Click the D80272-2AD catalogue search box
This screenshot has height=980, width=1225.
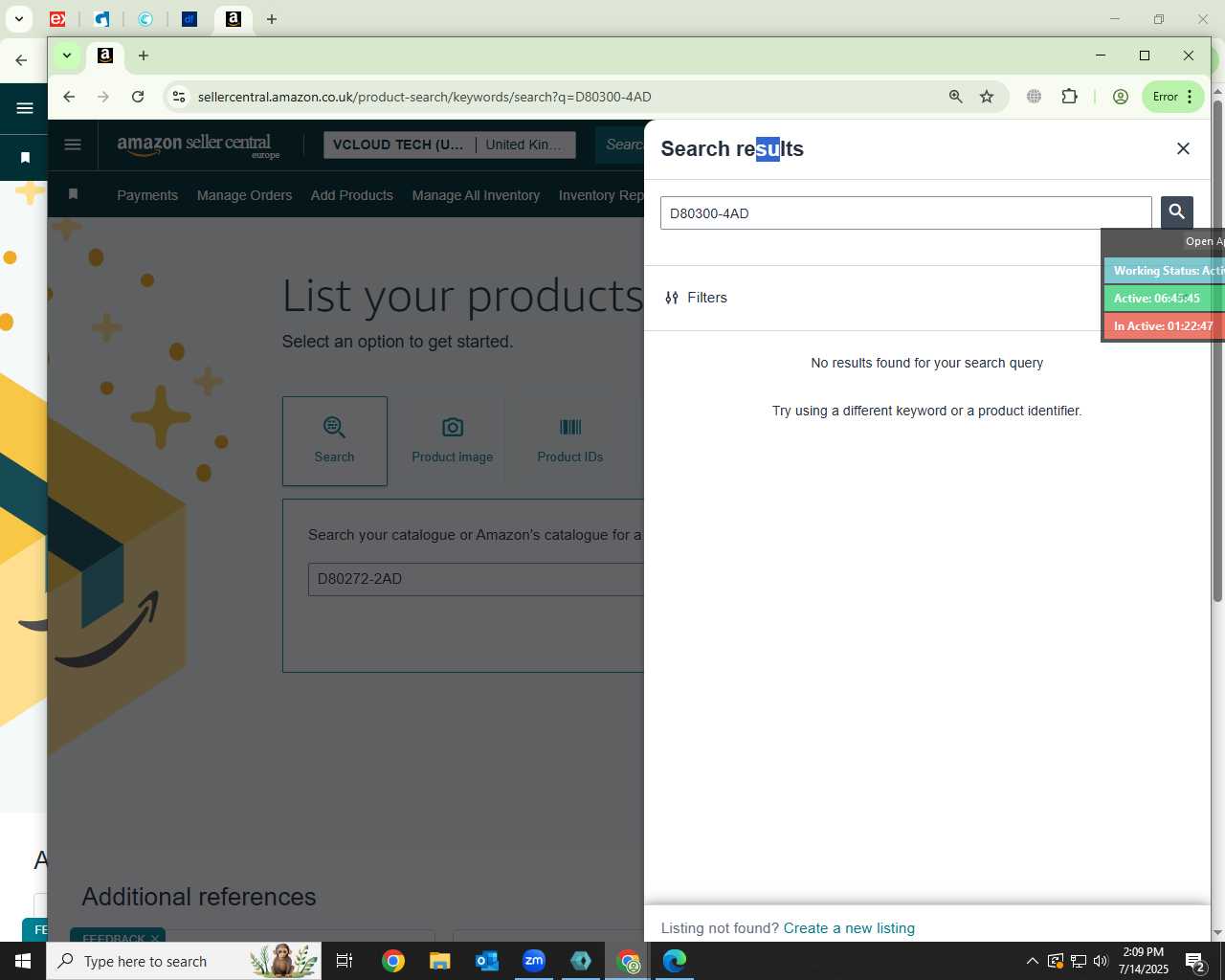point(477,579)
